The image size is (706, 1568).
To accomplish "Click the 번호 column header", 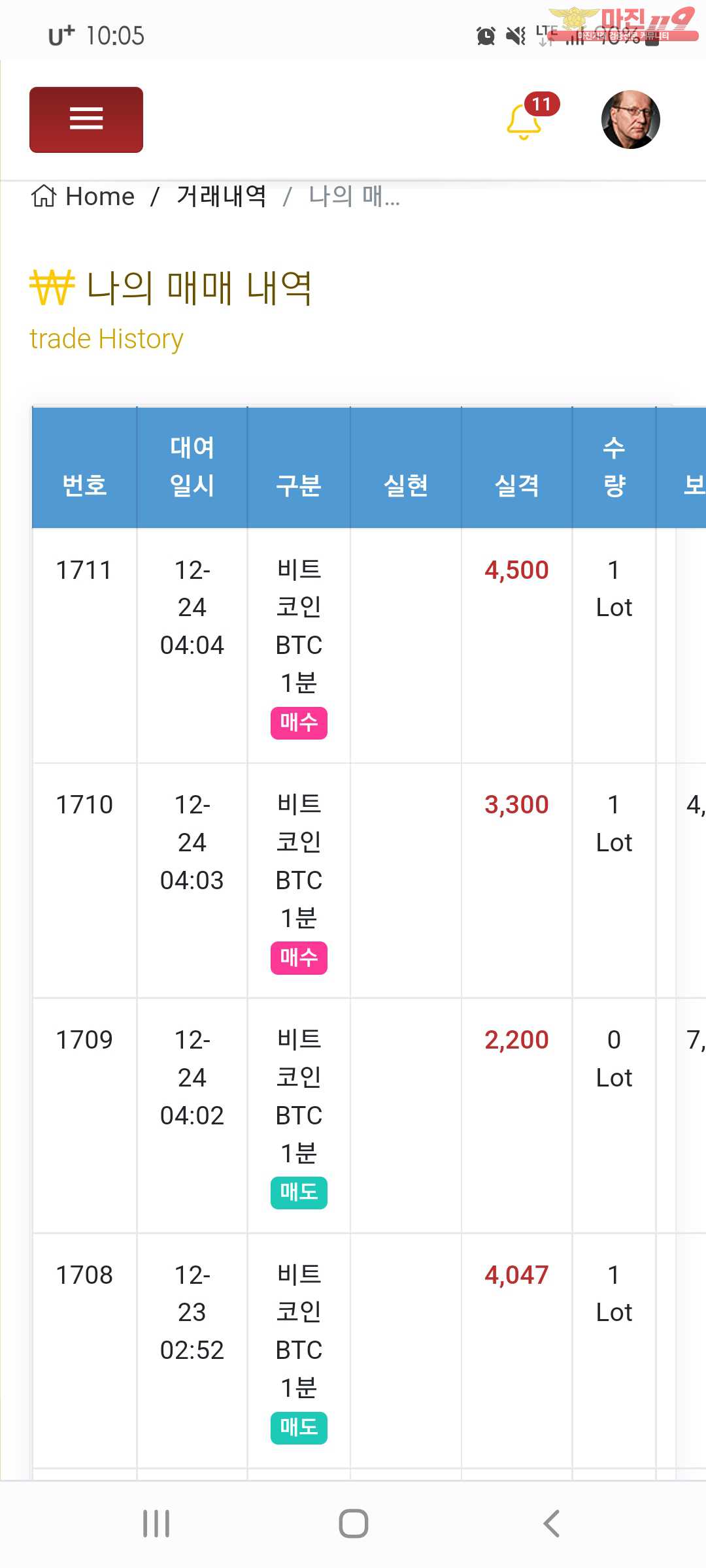I will 84,485.
